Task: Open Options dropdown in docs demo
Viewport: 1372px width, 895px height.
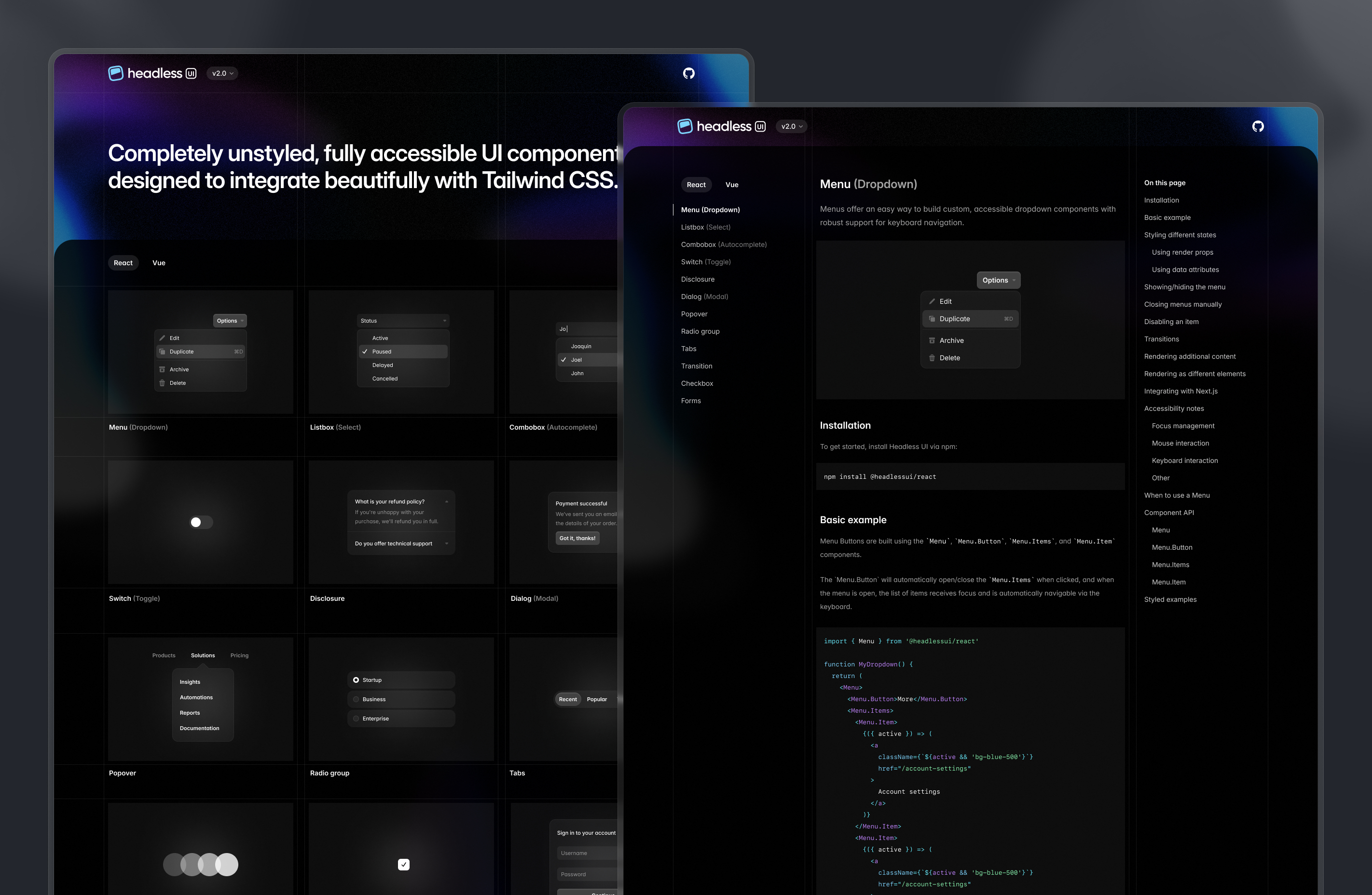Action: pos(999,280)
